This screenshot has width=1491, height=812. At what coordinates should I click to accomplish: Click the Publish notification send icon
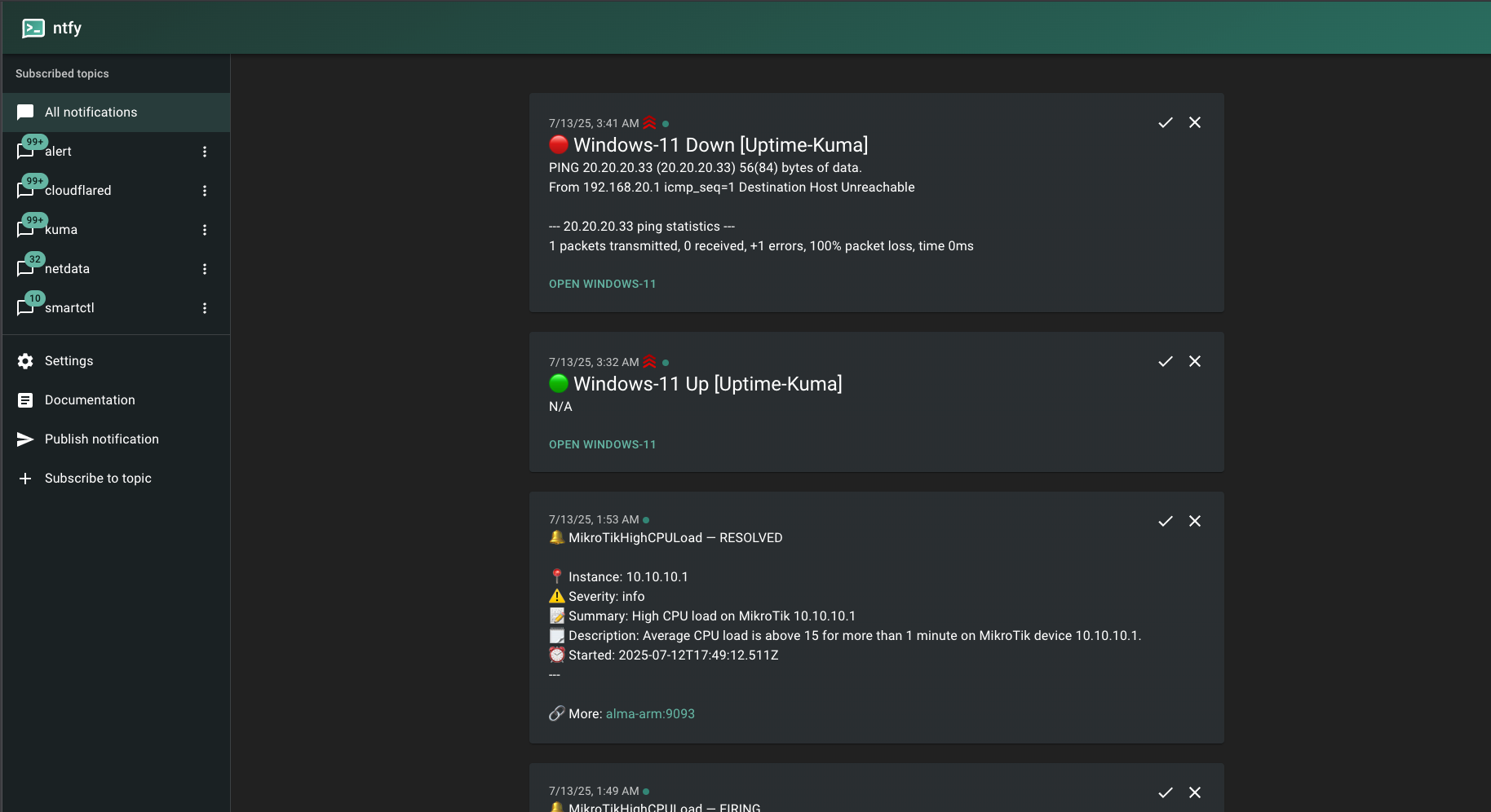tap(25, 439)
